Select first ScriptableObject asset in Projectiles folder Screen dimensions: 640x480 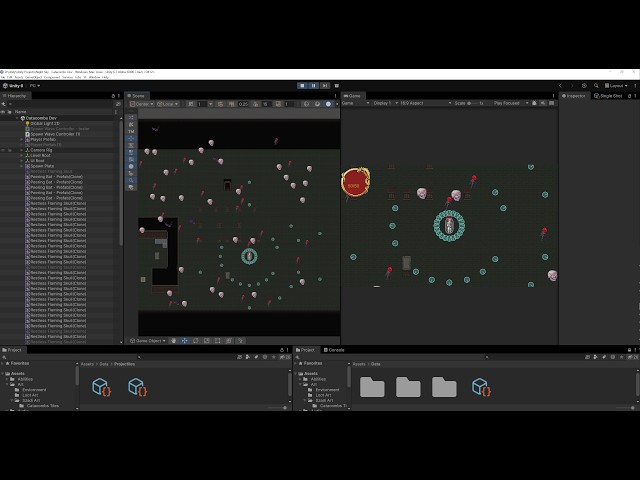pos(101,387)
